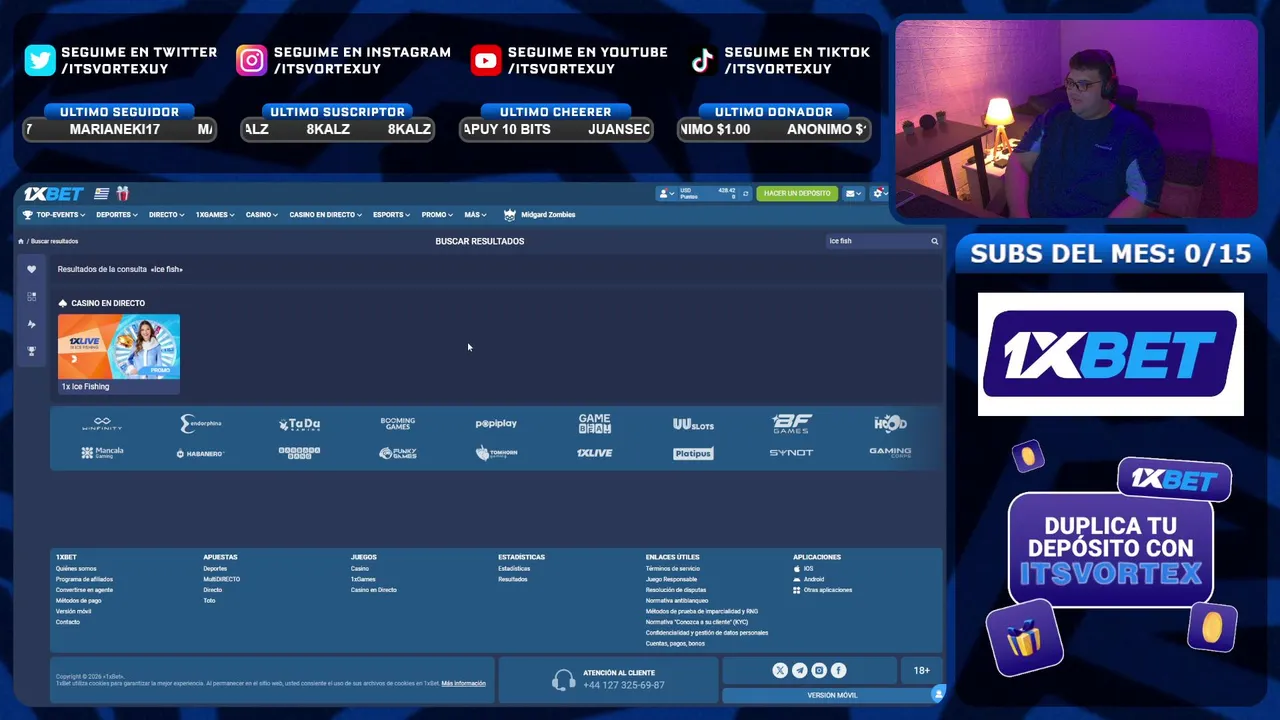This screenshot has width=1280, height=720.
Task: Open the TaDa Gaming provider logo
Action: pyautogui.click(x=299, y=424)
